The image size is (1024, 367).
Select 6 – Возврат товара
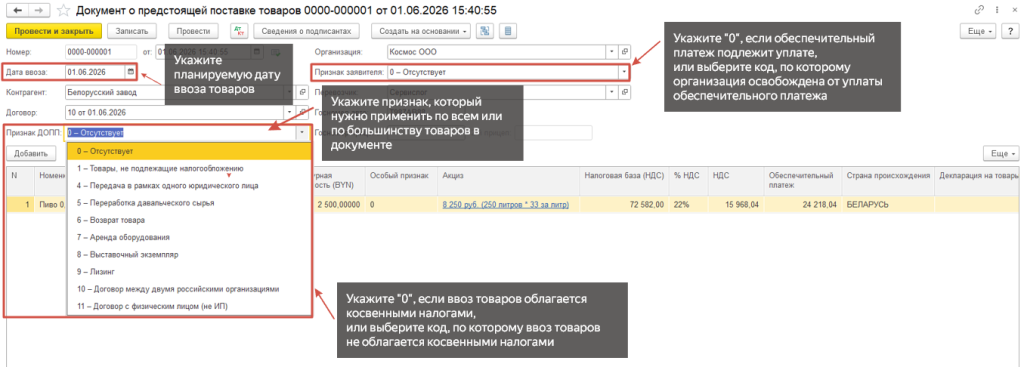click(189, 220)
